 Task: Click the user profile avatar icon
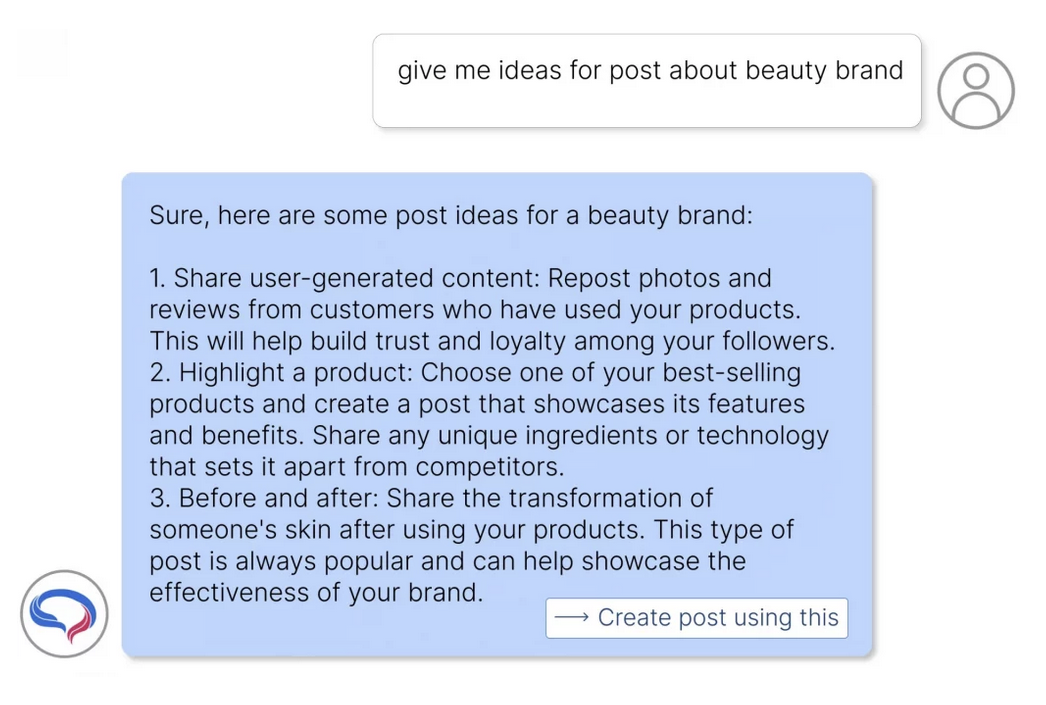[975, 90]
